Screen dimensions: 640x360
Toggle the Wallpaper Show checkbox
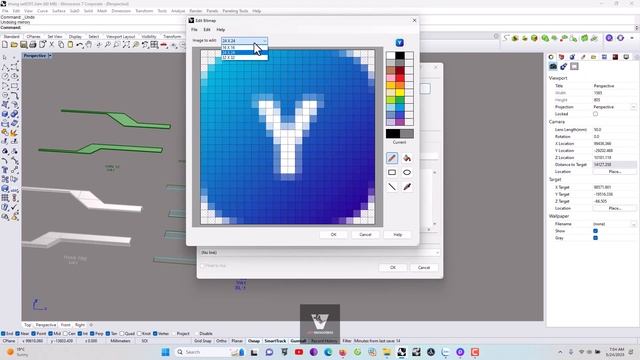596,231
